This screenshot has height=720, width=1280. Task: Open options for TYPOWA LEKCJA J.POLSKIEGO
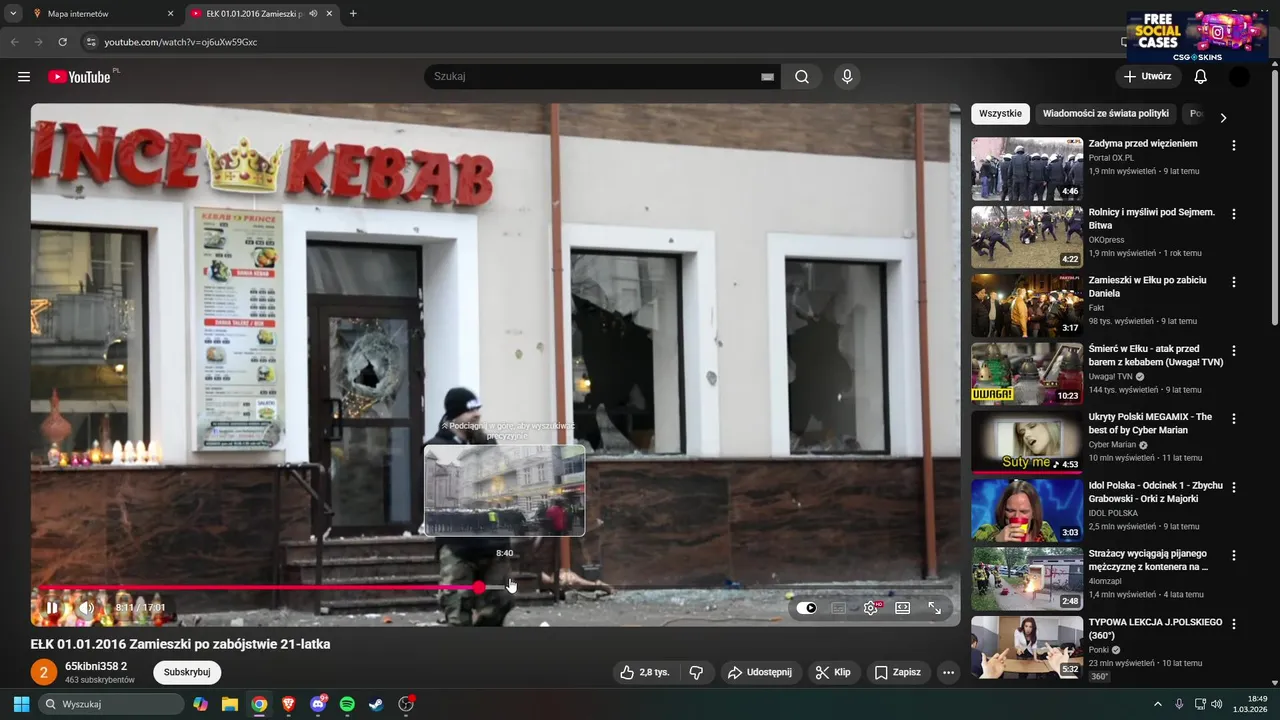click(x=1233, y=624)
